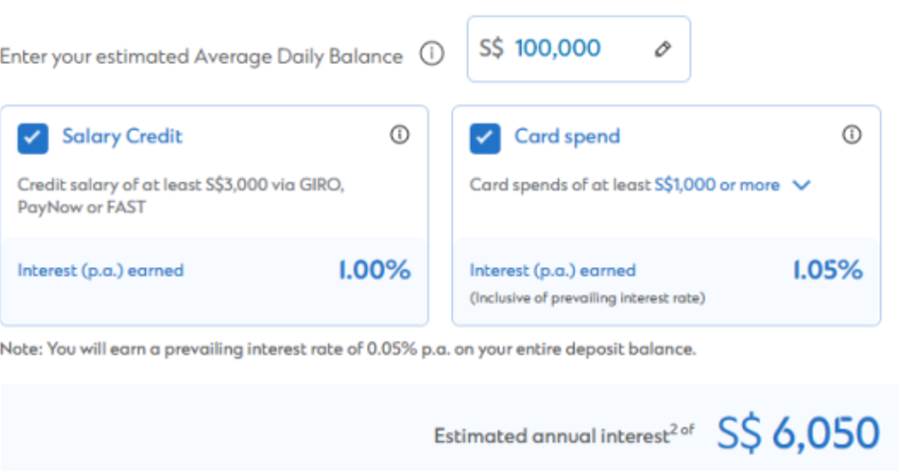Click the S$ 6,050 estimated annual interest
The height and width of the screenshot is (472, 900).
[x=797, y=433]
